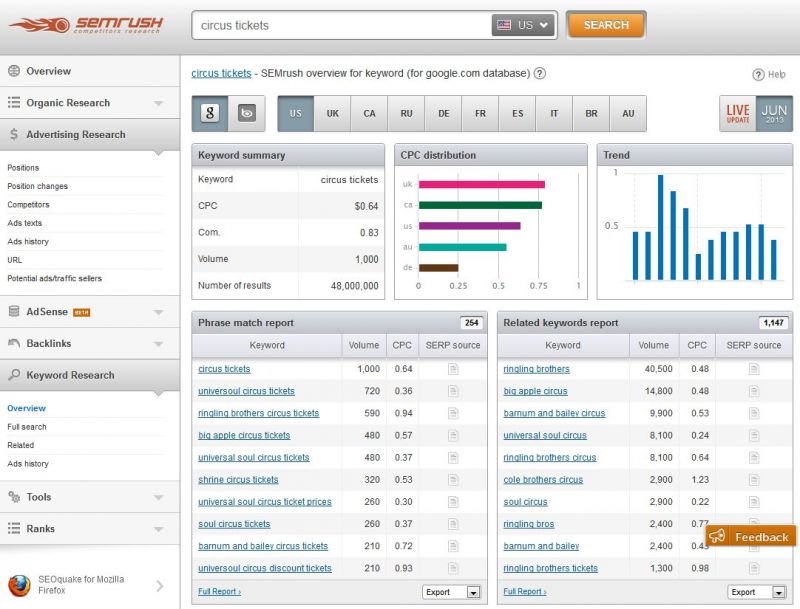Expand the Backlinks section arrow
Screen dimensions: 800x609
coord(159,344)
